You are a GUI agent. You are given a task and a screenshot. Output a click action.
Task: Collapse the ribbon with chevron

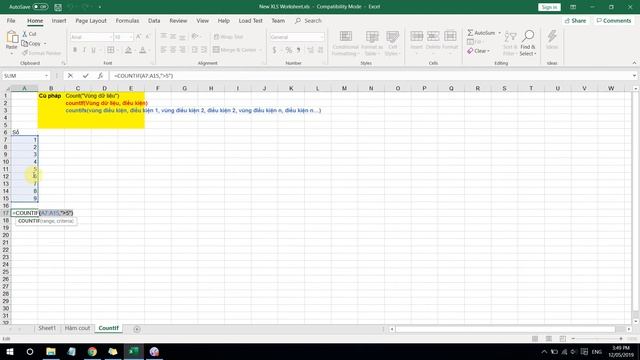[x=634, y=63]
